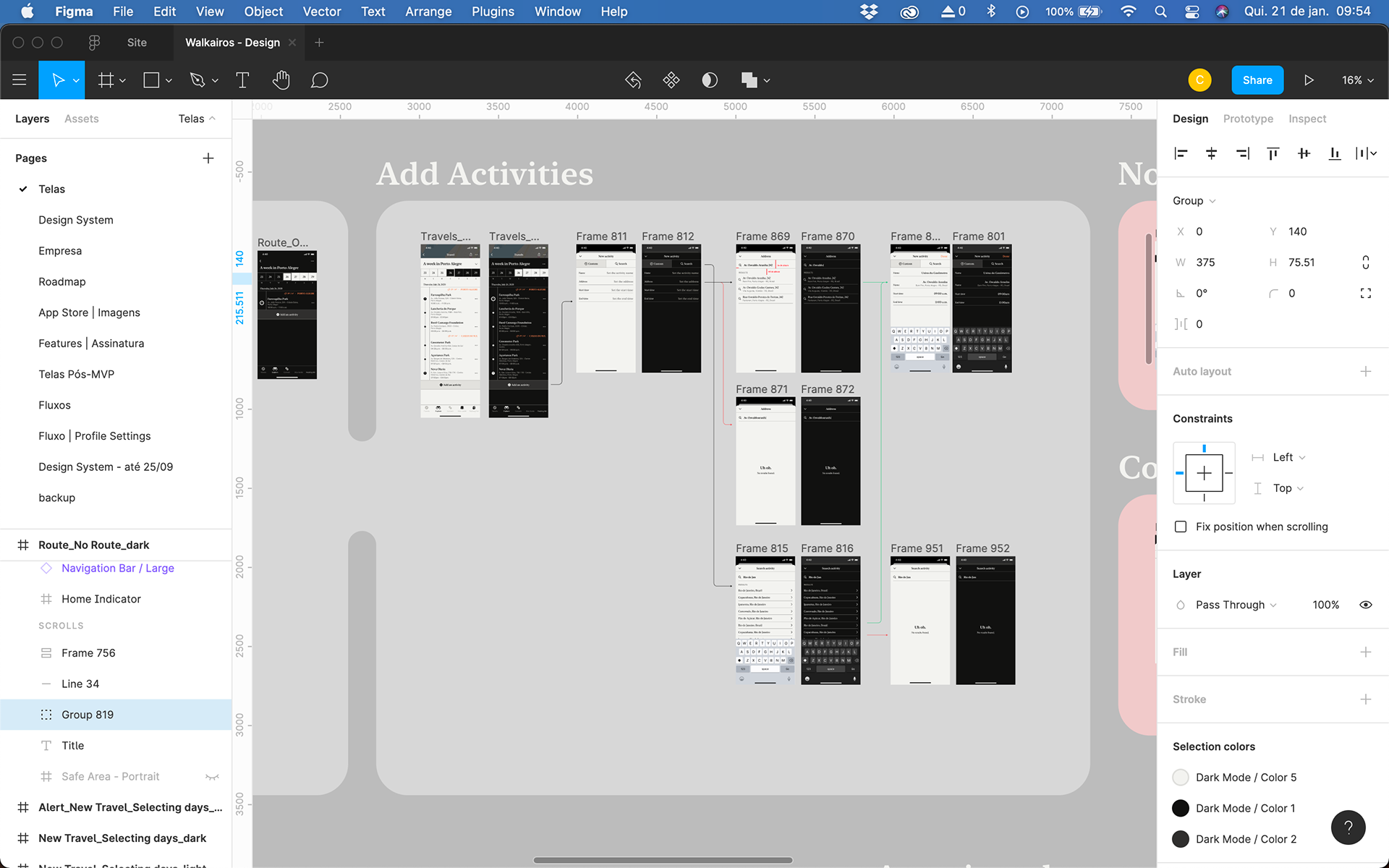Open the Arrange menu
The image size is (1389, 868).
tap(428, 12)
